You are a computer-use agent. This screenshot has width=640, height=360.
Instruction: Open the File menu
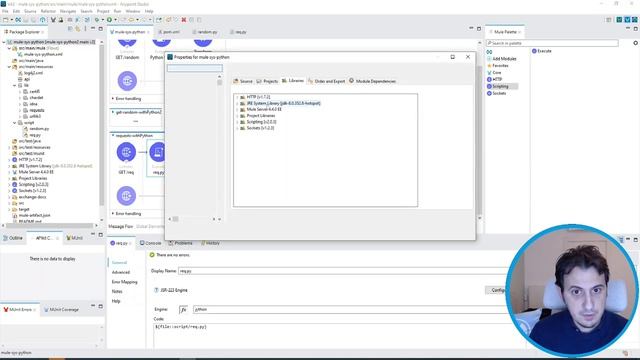click(5, 11)
